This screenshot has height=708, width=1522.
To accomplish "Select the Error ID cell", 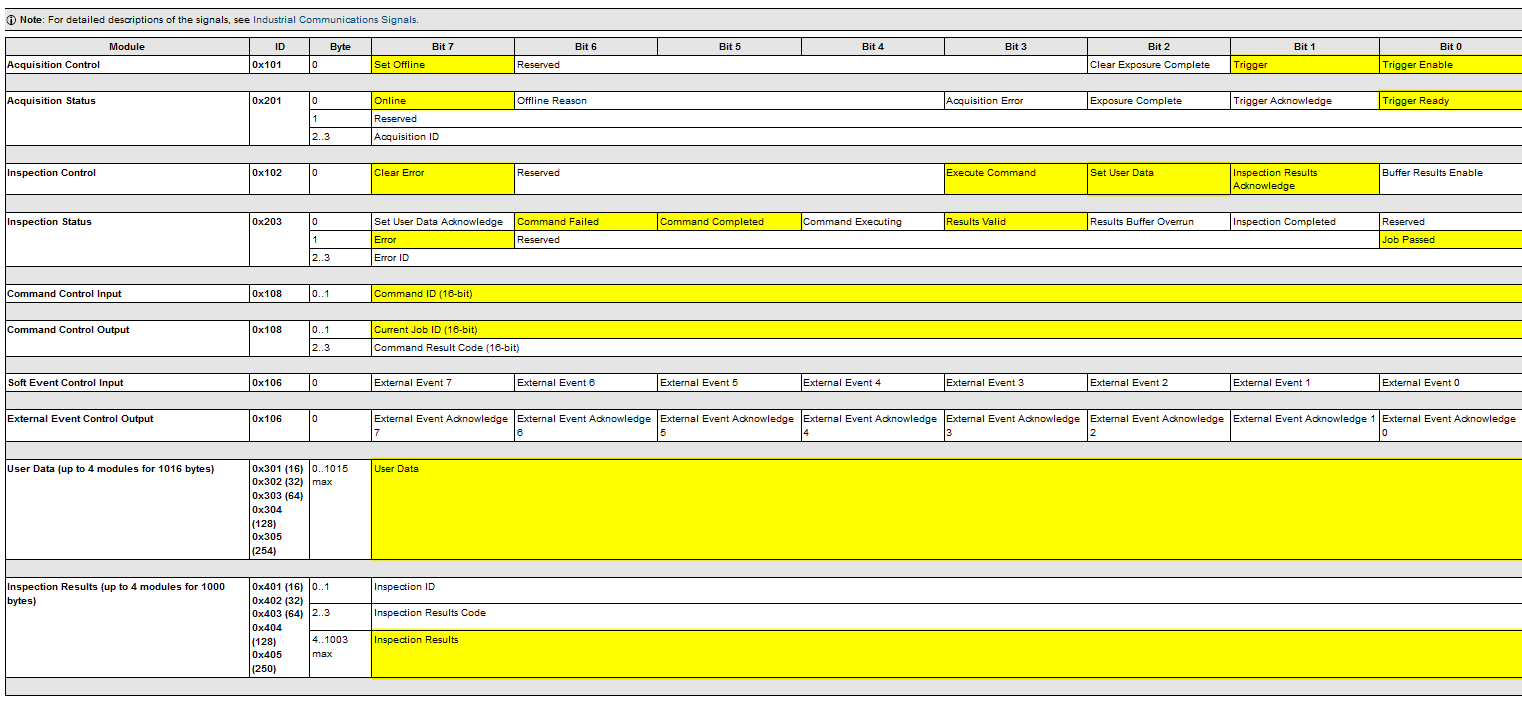I will (x=947, y=258).
